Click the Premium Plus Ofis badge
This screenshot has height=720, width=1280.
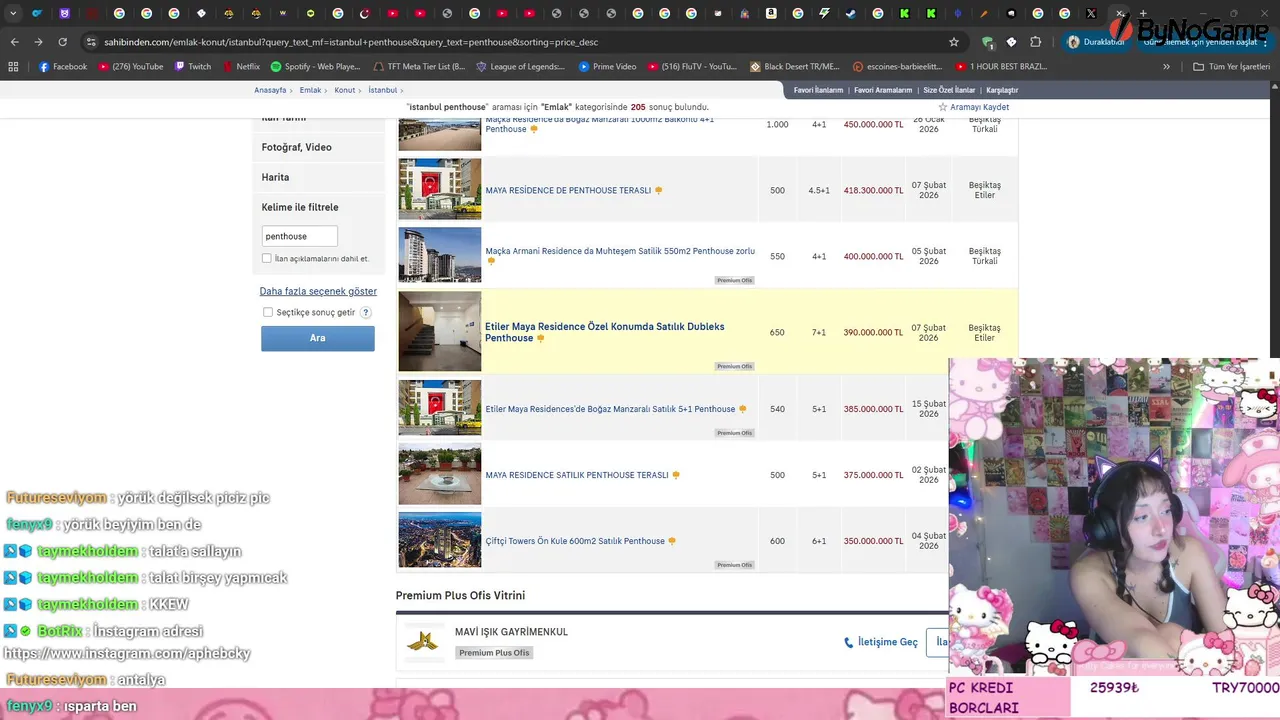tap(494, 653)
